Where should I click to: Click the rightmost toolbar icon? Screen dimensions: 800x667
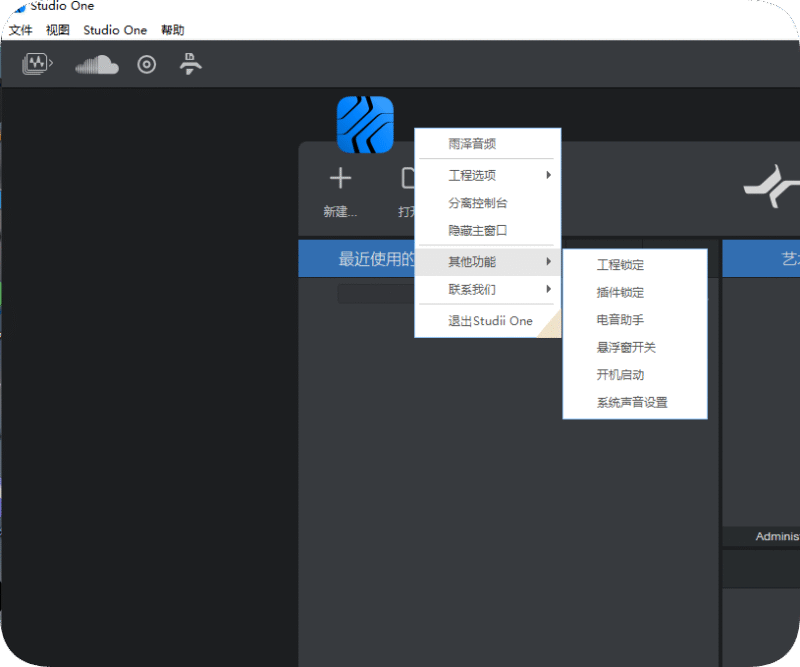[x=190, y=65]
